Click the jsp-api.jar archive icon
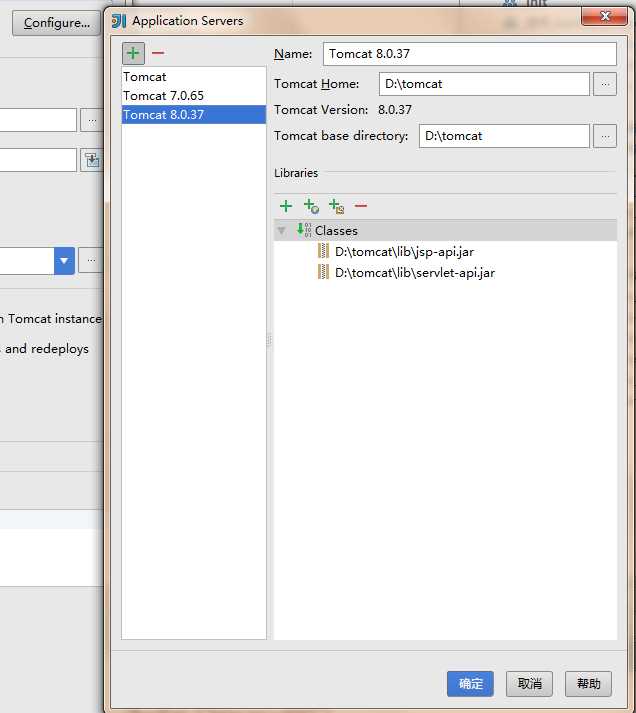Screen dimensions: 636x713 coord(323,251)
